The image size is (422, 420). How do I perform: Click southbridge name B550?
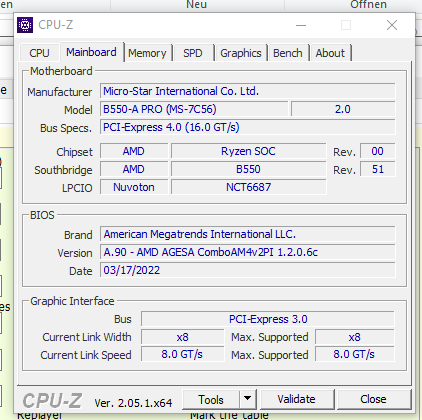(249, 169)
